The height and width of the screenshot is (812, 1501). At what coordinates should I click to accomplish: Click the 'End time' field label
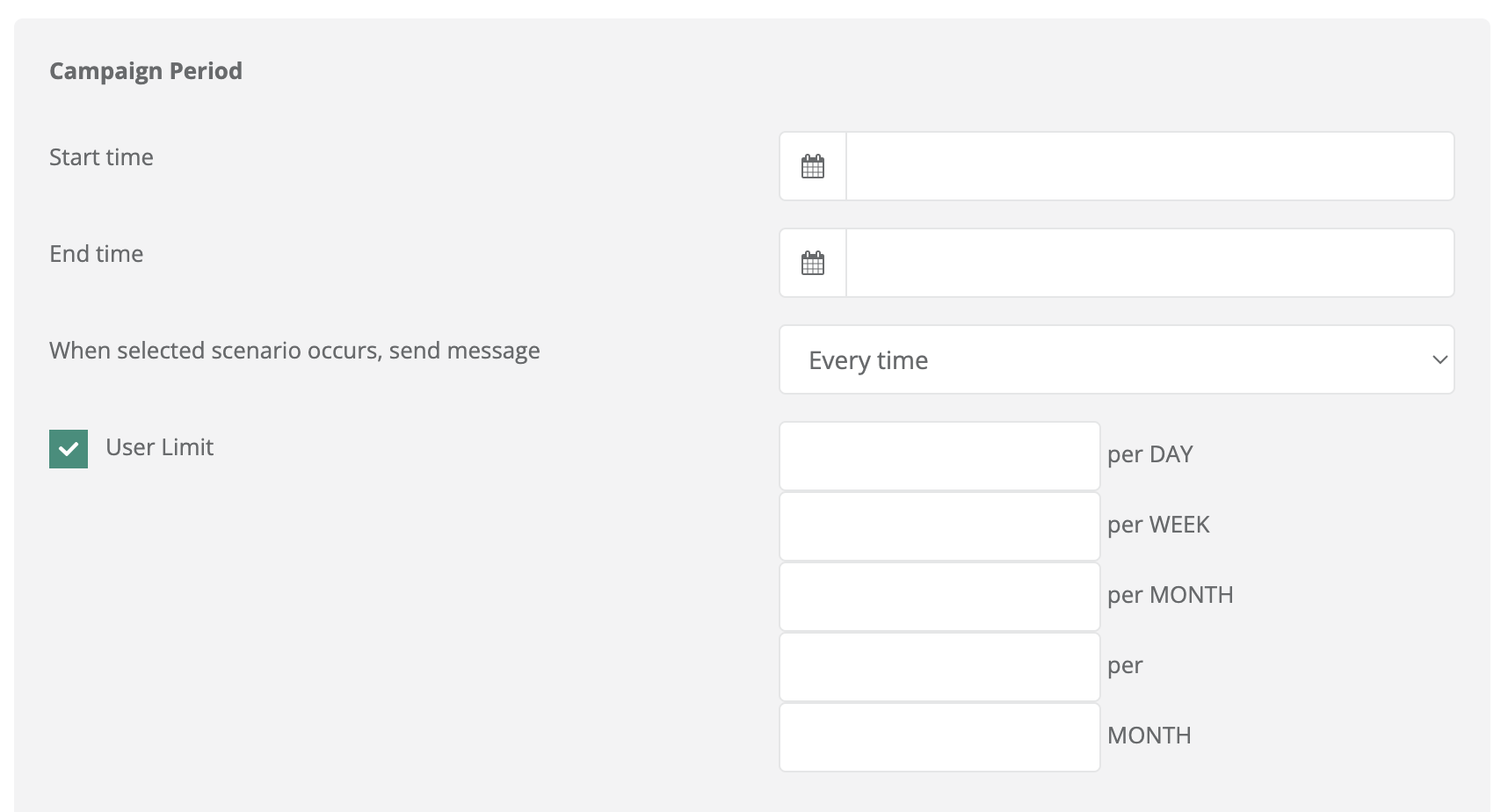coord(96,254)
